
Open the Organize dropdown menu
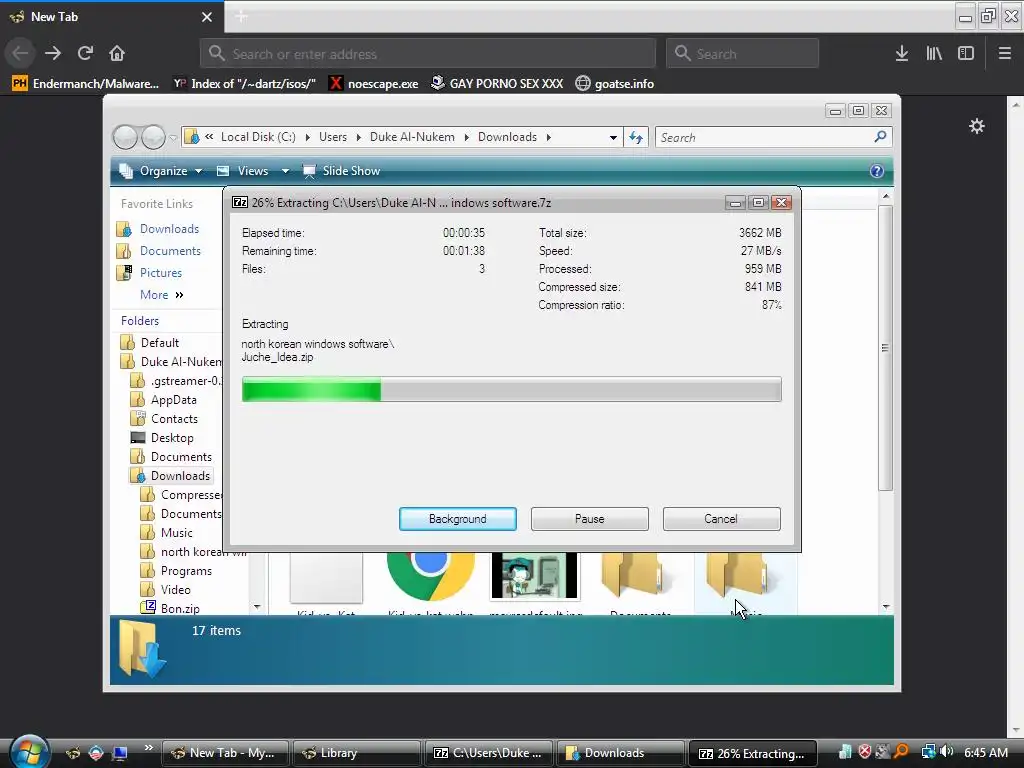(161, 171)
